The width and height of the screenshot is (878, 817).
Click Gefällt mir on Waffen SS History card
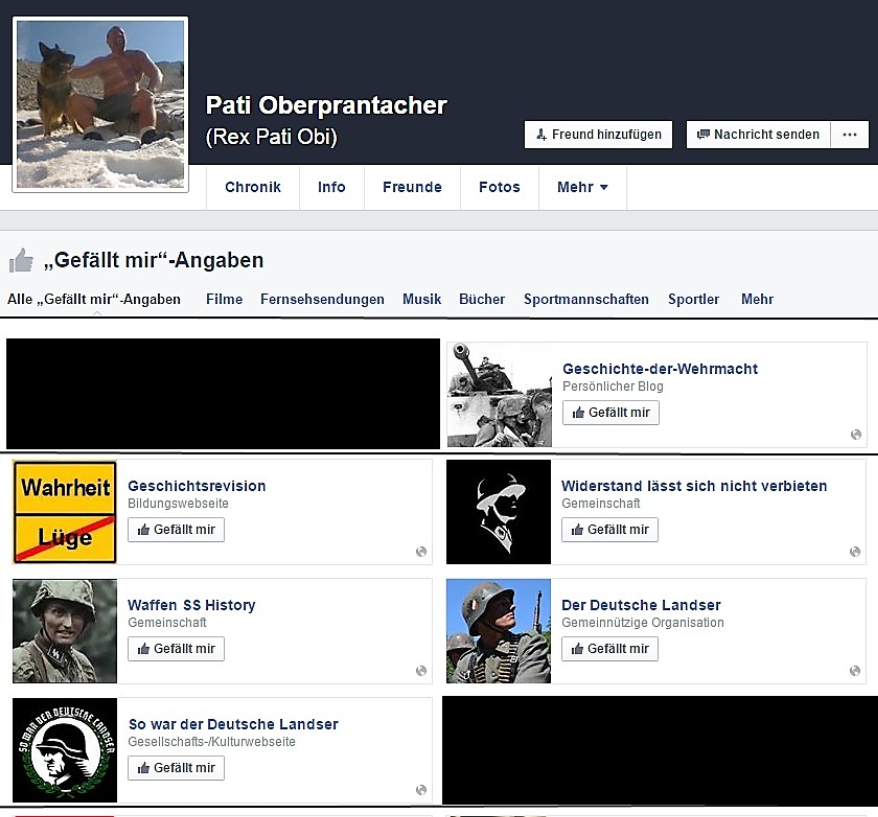[176, 649]
